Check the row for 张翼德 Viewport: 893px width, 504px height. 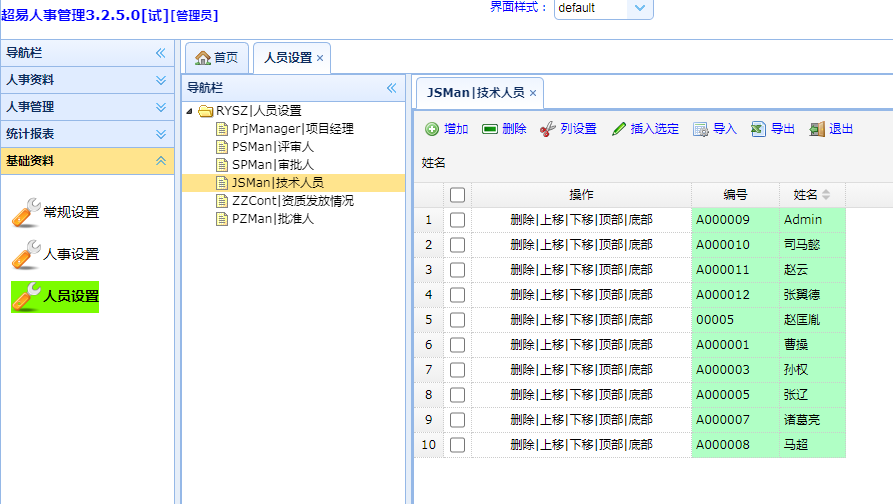pos(457,295)
